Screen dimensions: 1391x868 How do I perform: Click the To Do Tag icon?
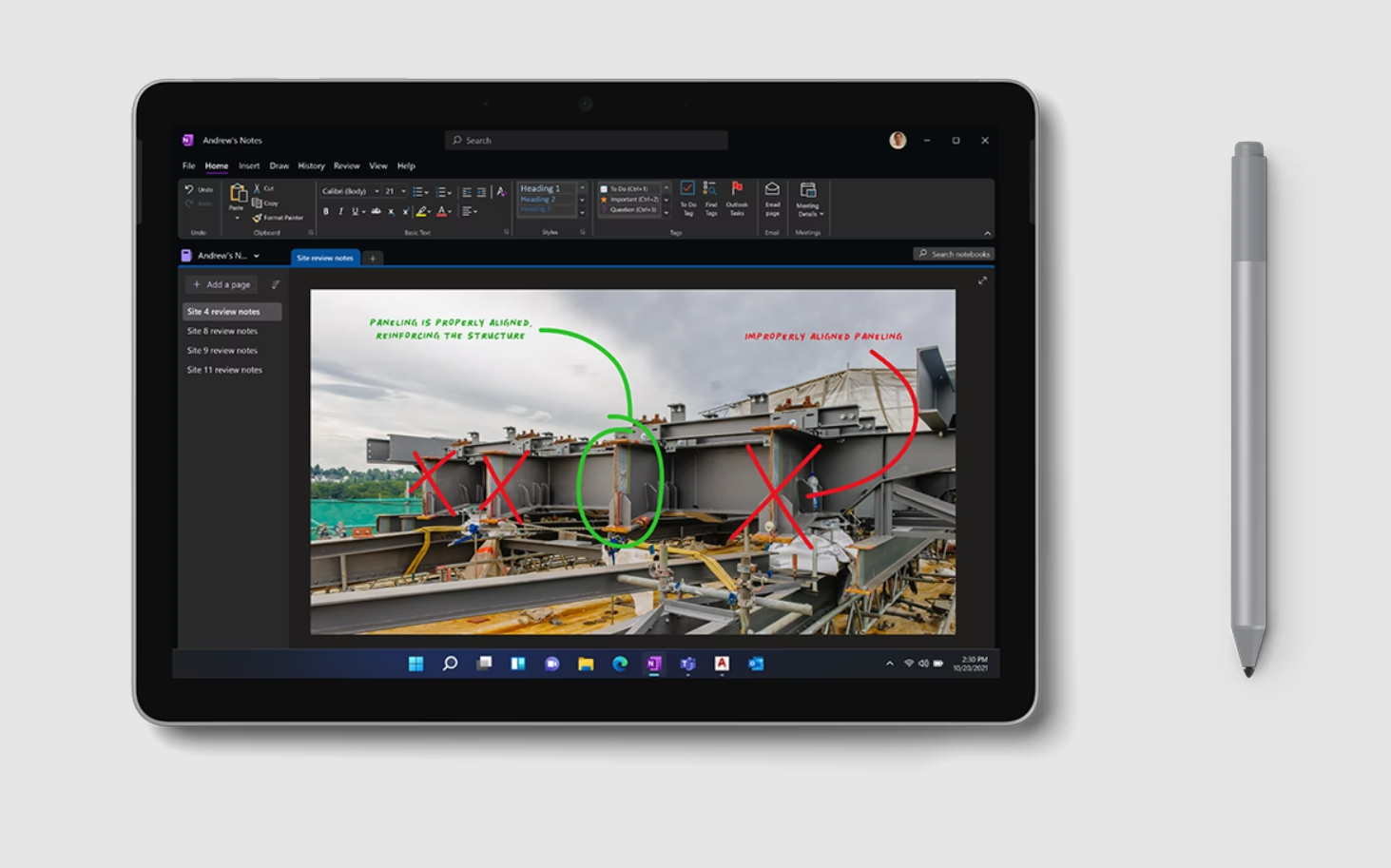[x=687, y=189]
